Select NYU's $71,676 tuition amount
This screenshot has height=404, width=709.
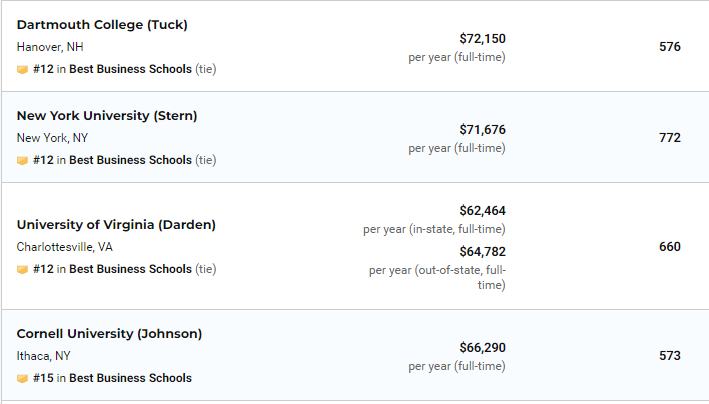point(482,130)
